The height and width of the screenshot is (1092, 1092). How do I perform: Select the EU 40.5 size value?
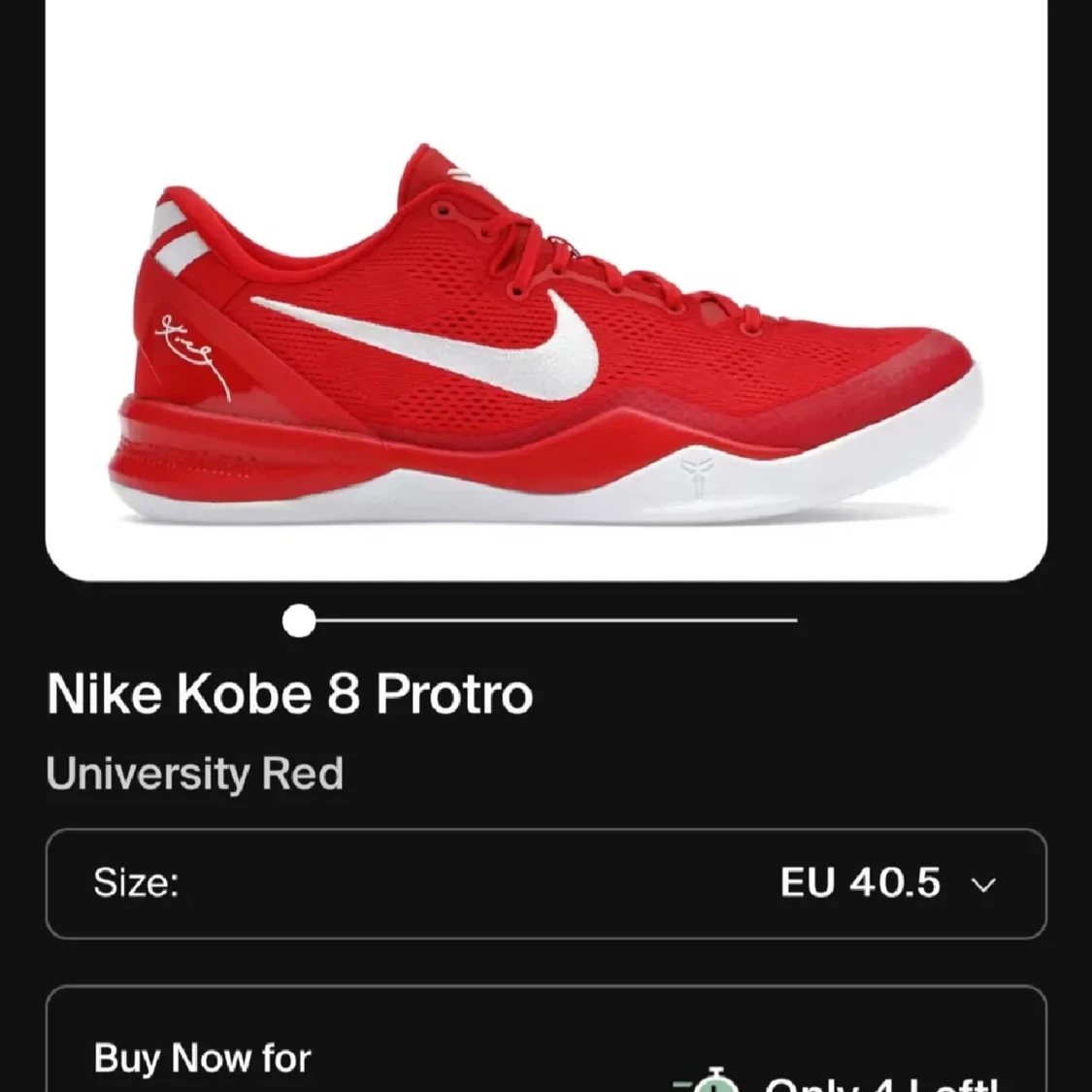click(860, 882)
